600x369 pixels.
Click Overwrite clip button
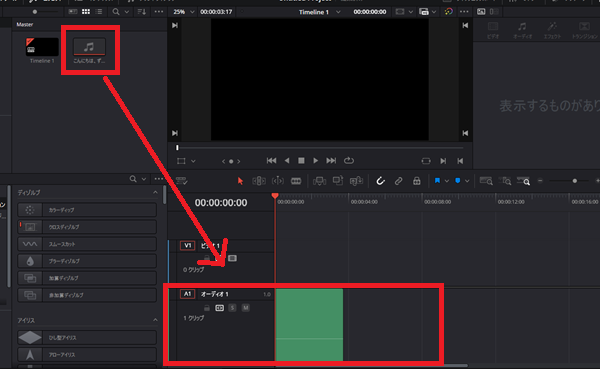338,181
